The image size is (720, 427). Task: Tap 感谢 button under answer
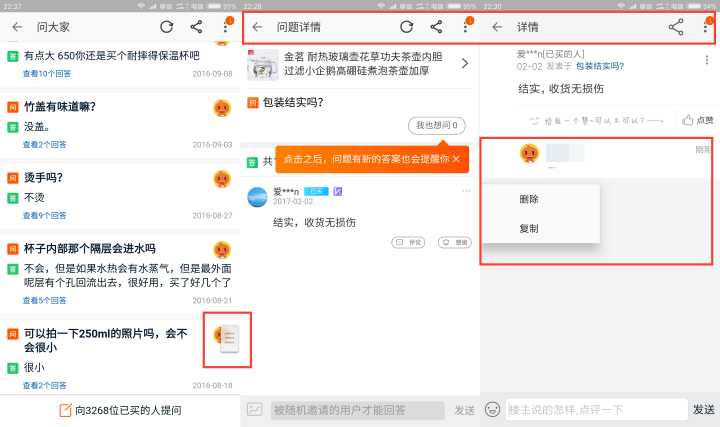point(455,242)
